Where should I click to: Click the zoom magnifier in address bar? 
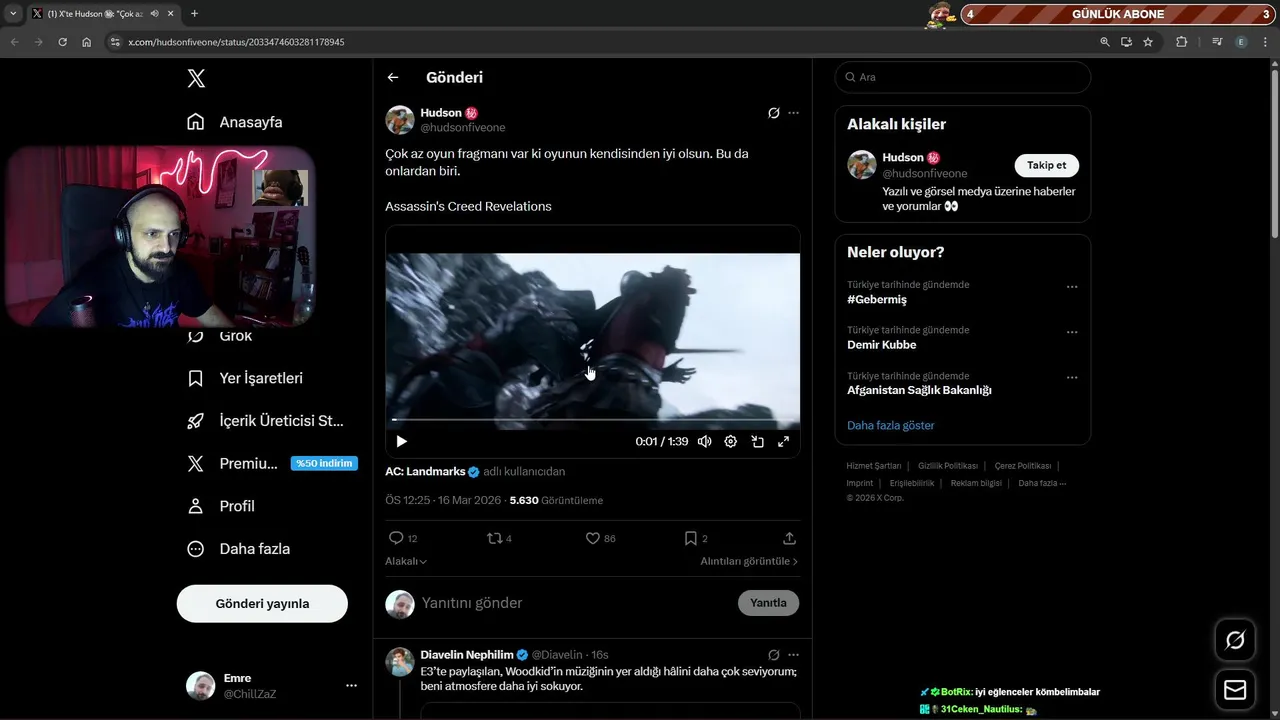pos(1104,42)
